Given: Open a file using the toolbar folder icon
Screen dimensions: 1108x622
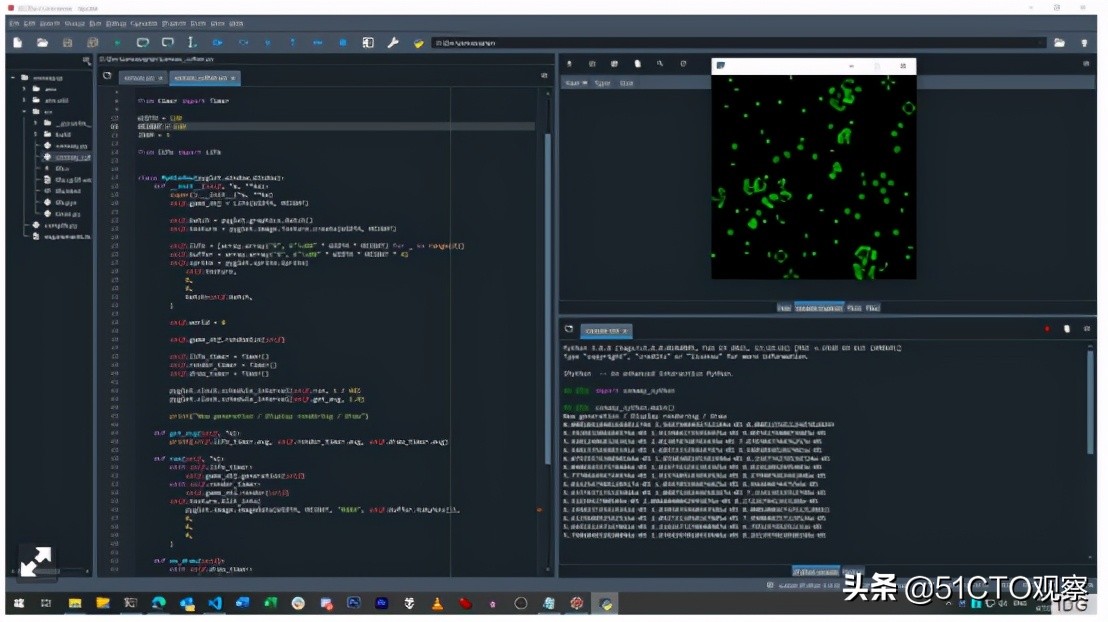Looking at the screenshot, I should pos(42,43).
